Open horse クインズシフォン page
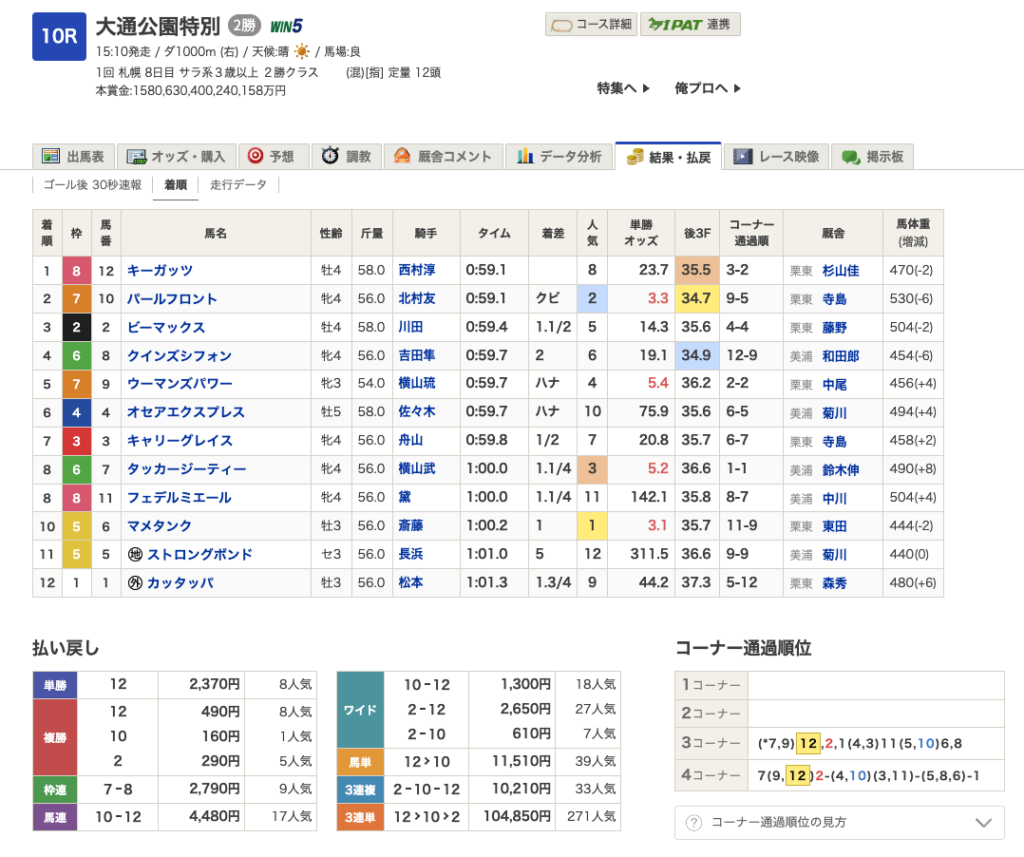Viewport: 1024px width, 857px height. click(180, 356)
